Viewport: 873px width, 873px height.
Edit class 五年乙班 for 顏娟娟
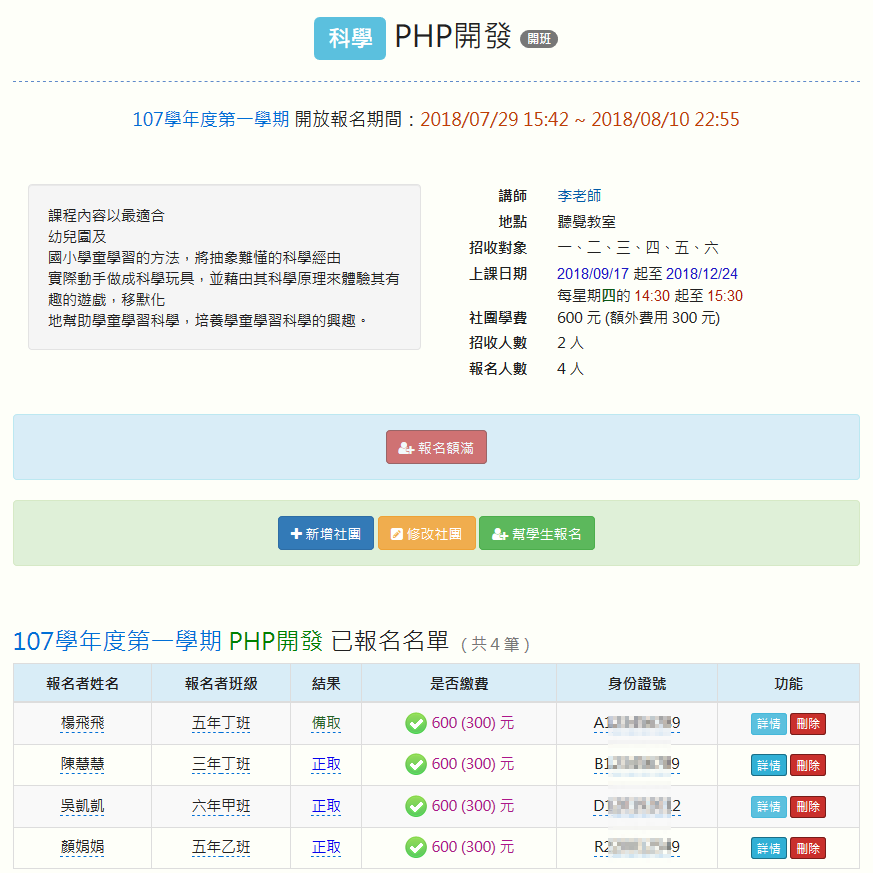pos(221,847)
